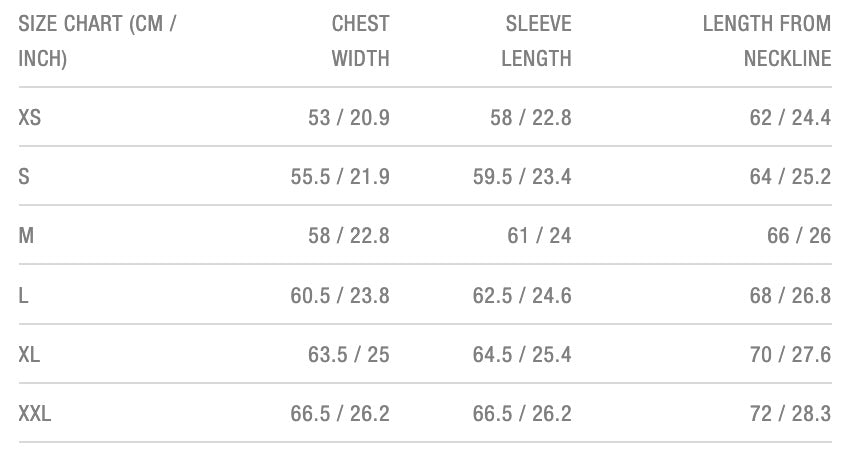Click the Chest Width column header
This screenshot has height=470, width=866.
pos(360,41)
